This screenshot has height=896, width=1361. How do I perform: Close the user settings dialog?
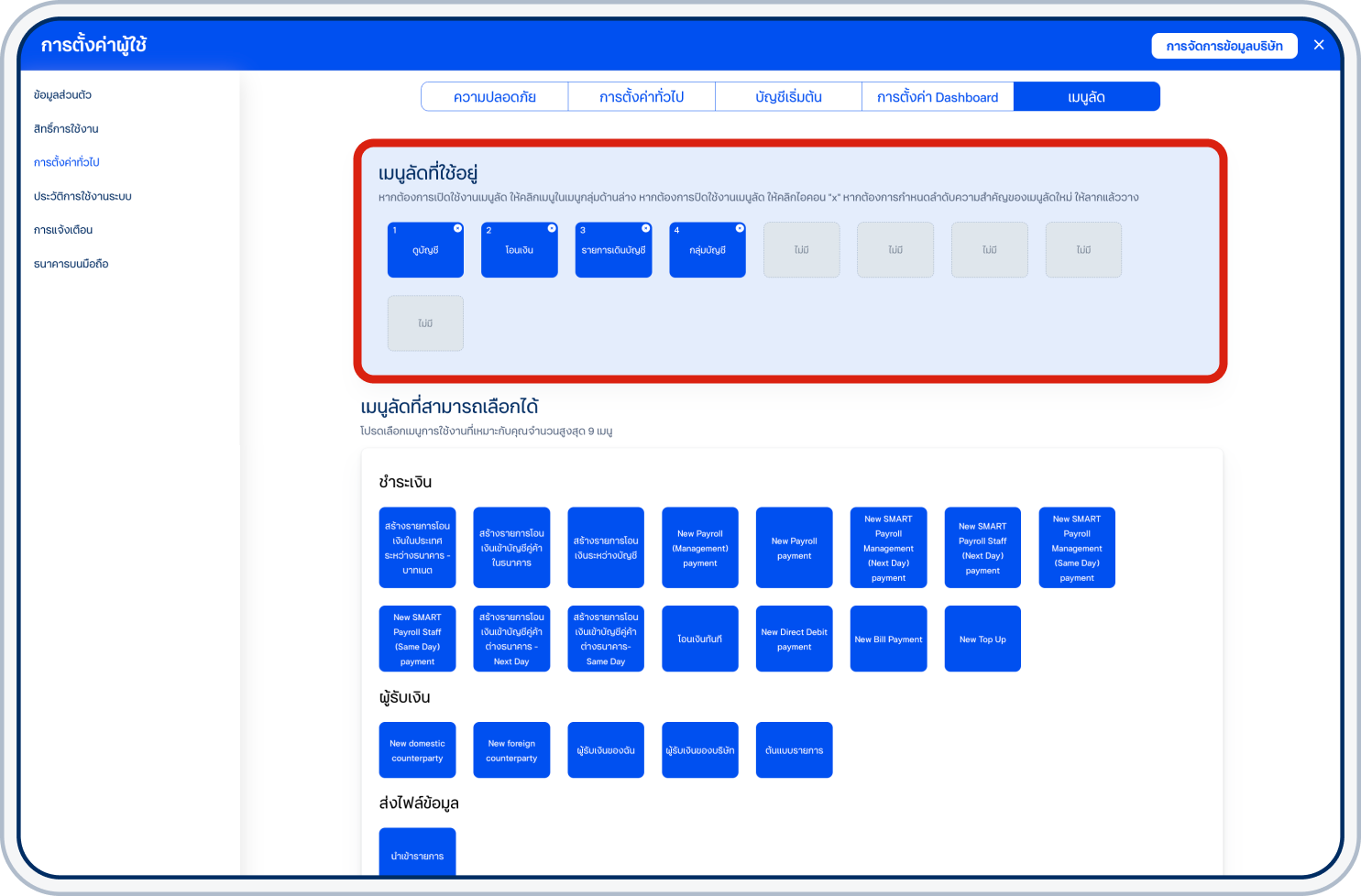(x=1319, y=45)
